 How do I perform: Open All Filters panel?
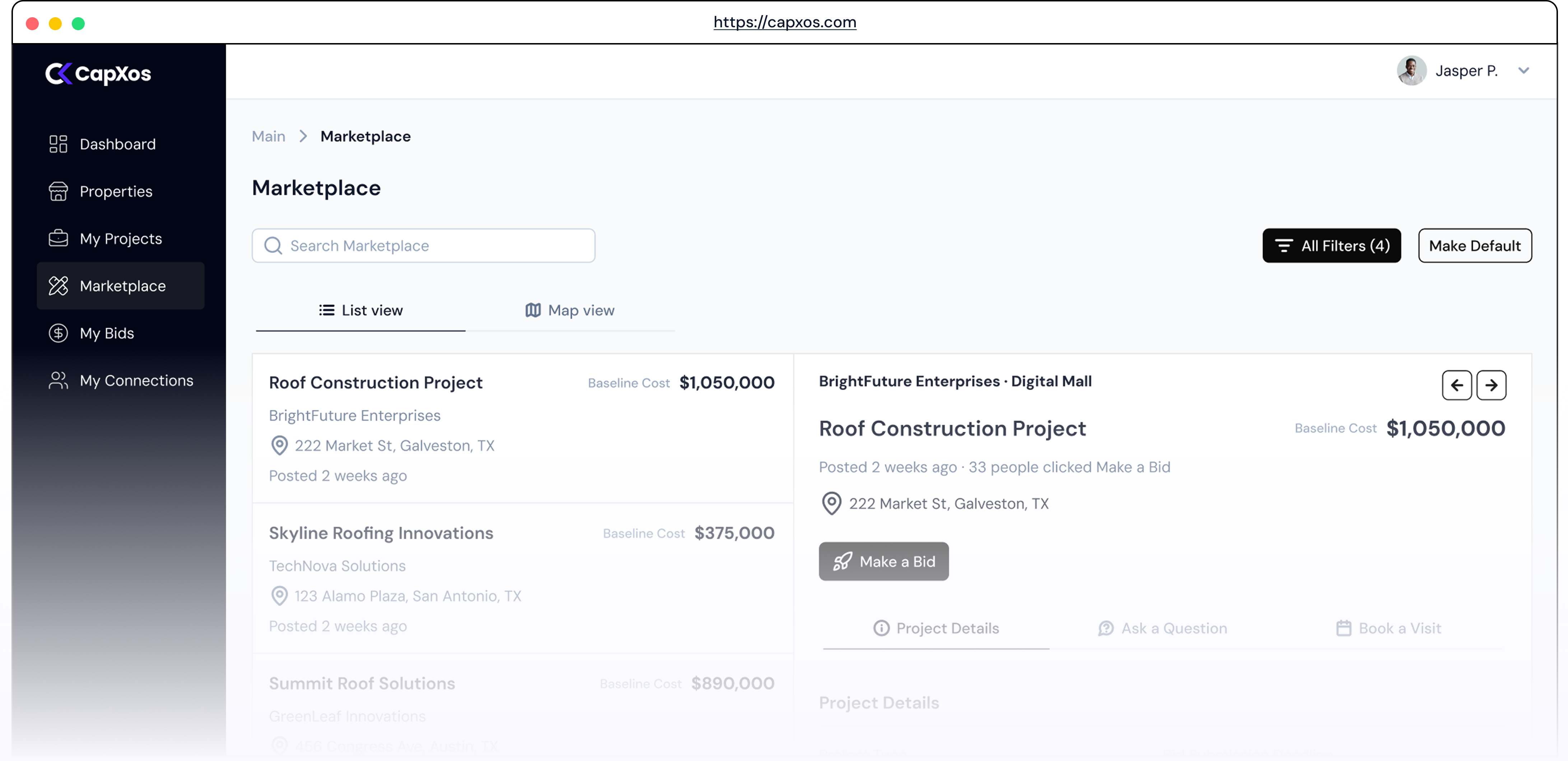pos(1332,245)
